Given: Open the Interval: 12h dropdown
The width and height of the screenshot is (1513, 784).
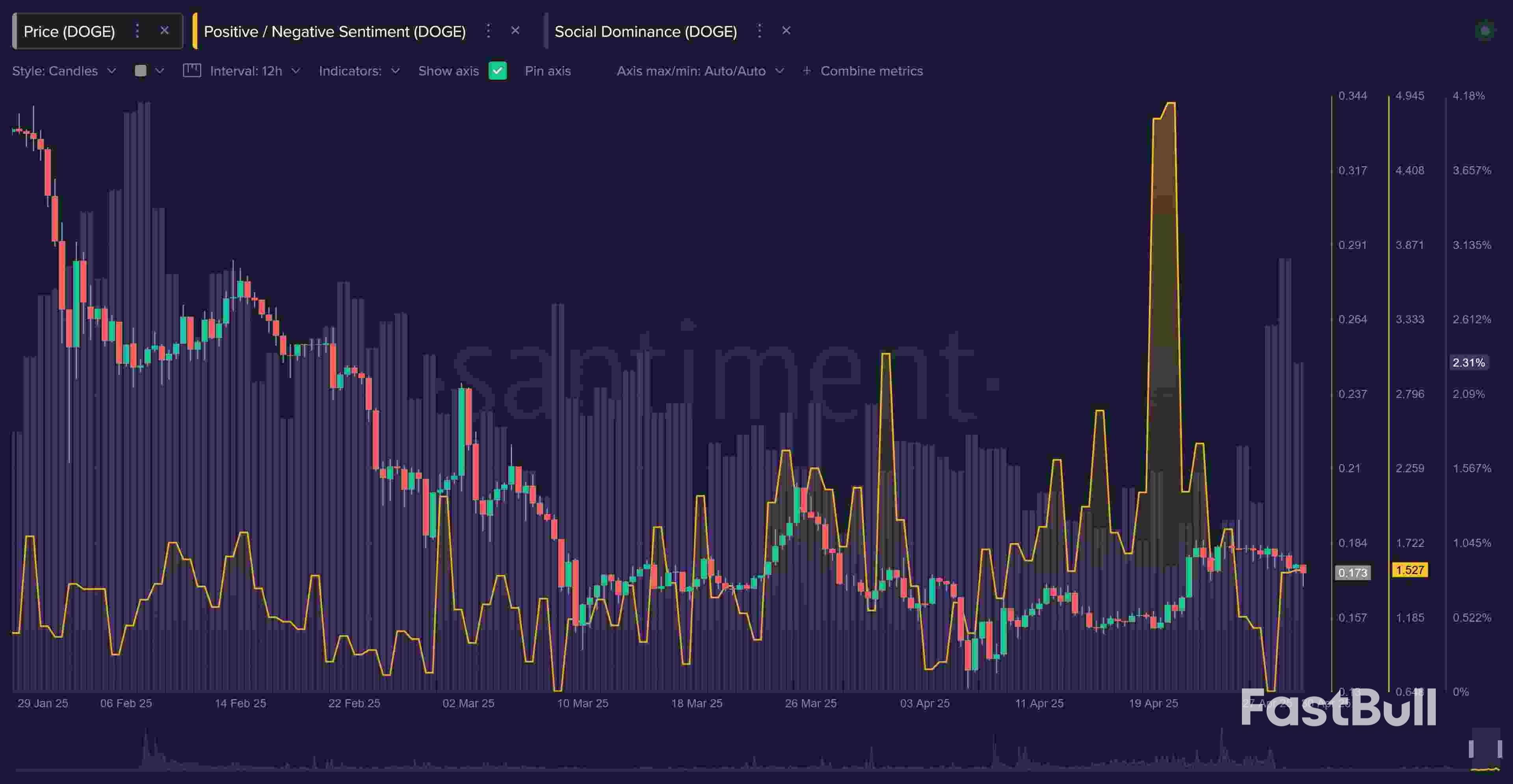Looking at the screenshot, I should point(254,71).
